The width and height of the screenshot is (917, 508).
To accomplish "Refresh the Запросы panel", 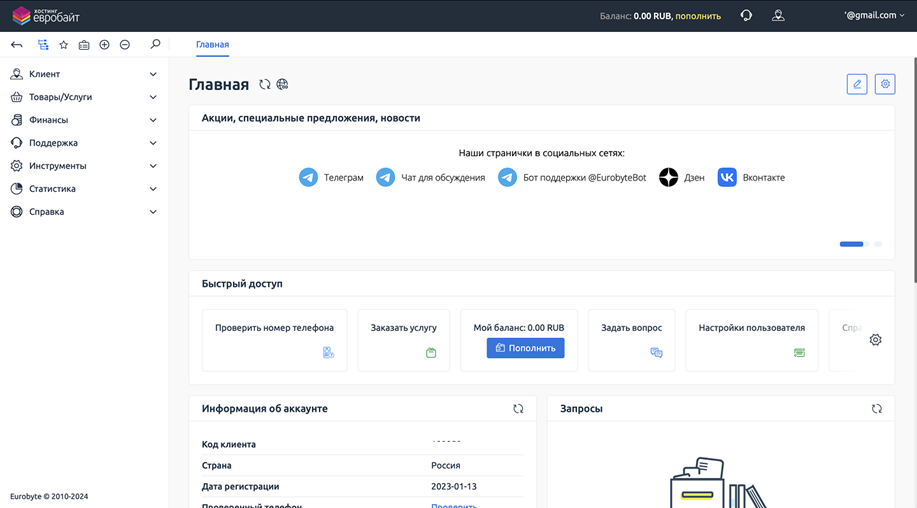I will point(877,409).
